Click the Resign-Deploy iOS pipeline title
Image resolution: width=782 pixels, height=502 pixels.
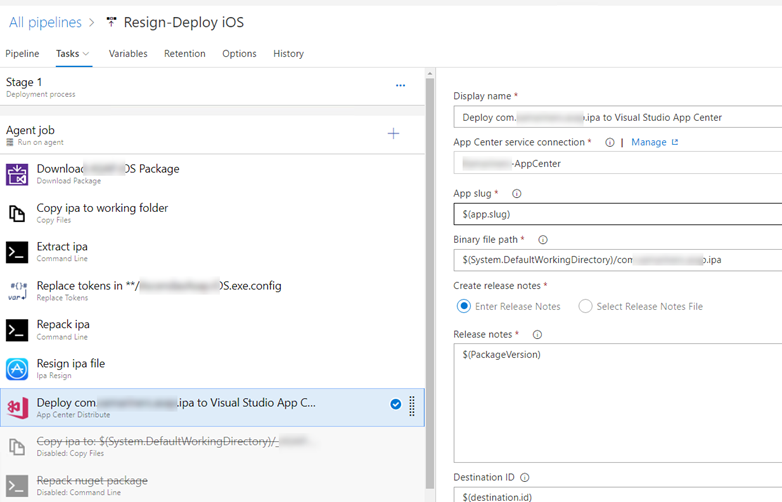[184, 22]
